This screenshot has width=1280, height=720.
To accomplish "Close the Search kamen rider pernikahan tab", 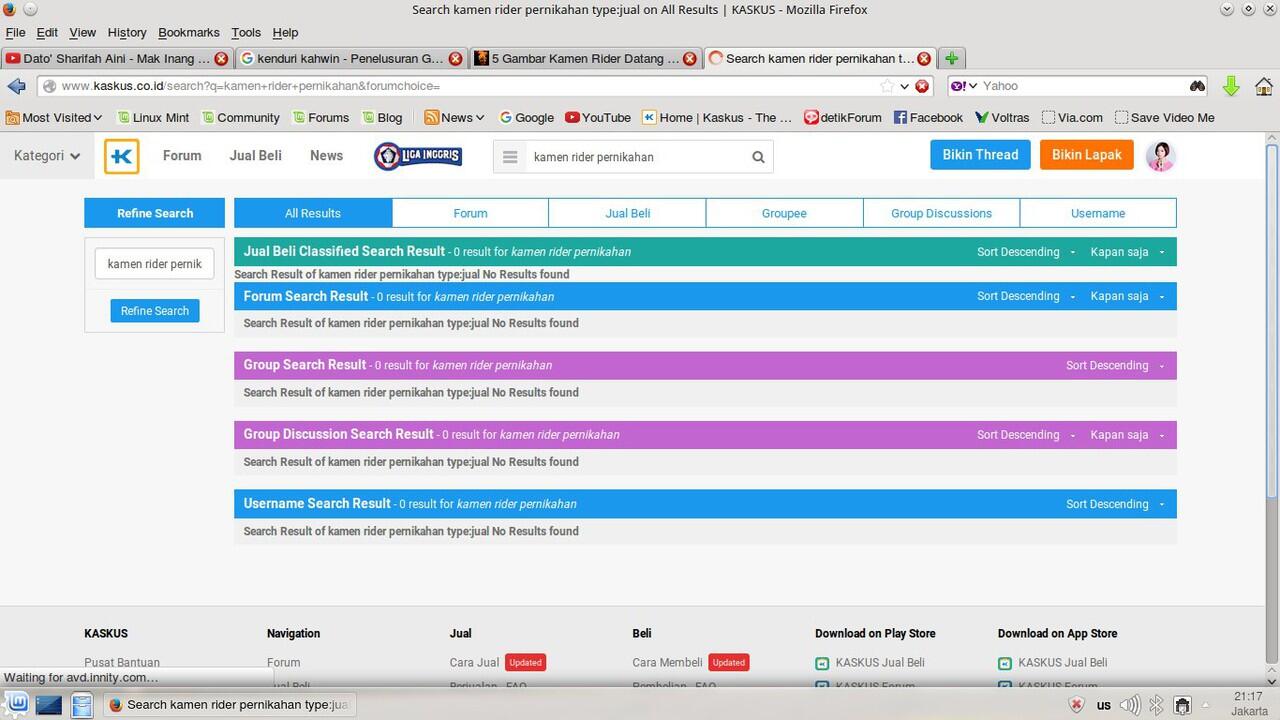I will 924,59.
